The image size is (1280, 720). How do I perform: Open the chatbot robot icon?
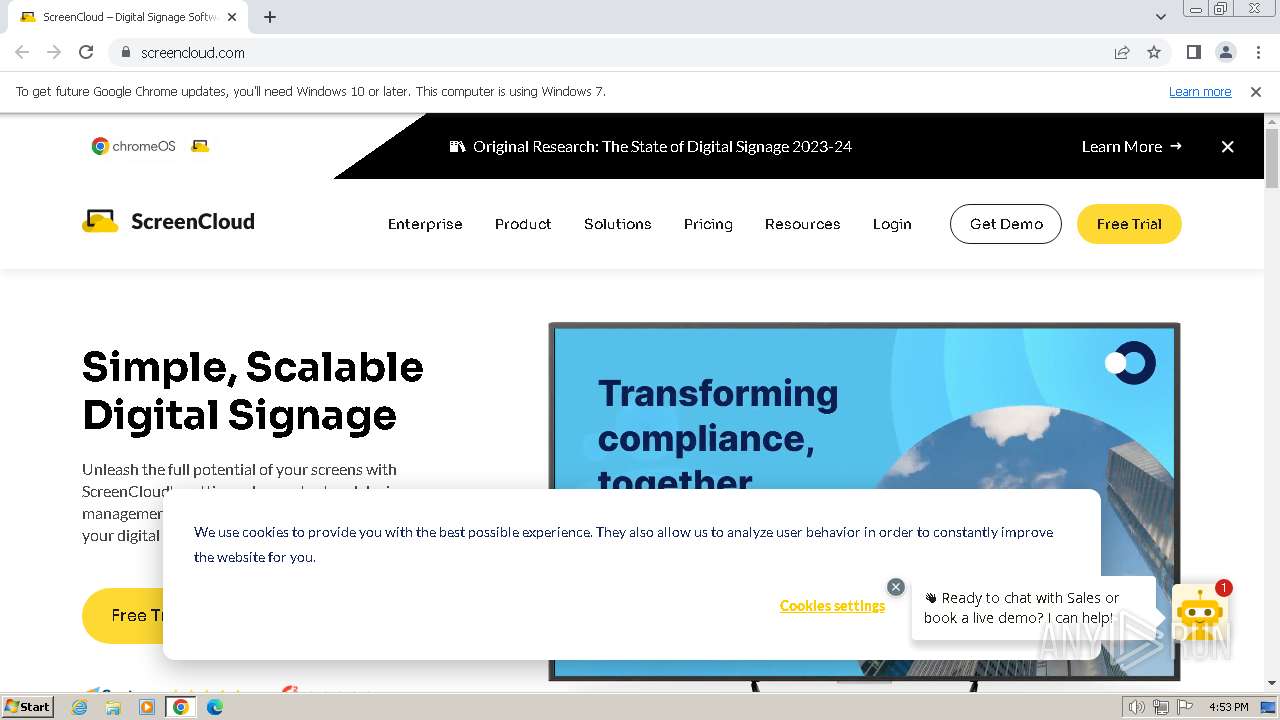tap(1199, 613)
